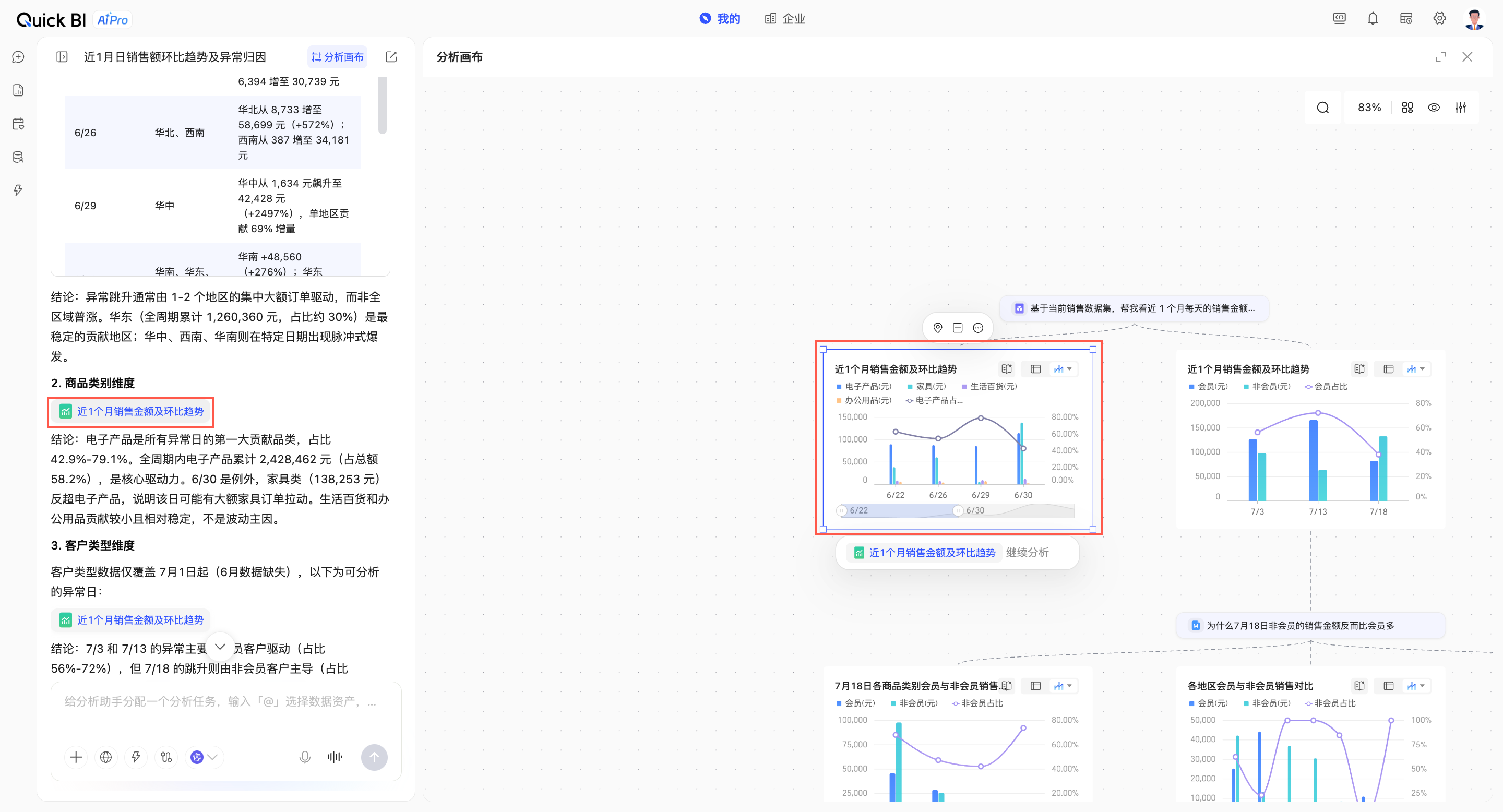Toggle the 家具(元) legend series
This screenshot has width=1503, height=812.
926,386
